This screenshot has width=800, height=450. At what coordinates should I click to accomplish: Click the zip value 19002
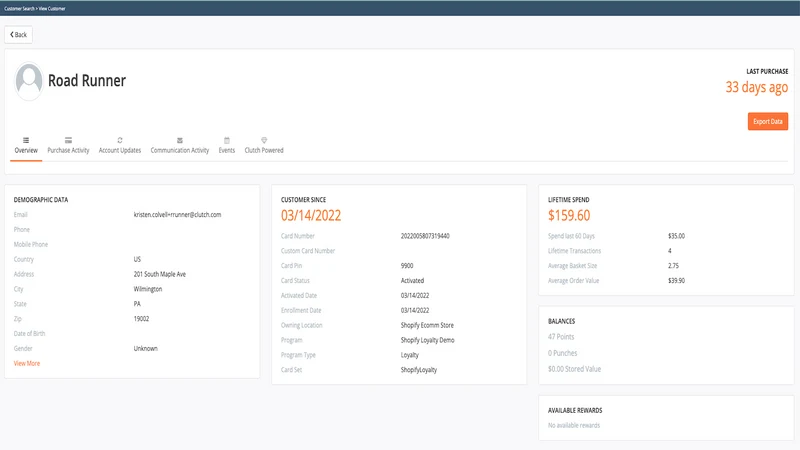point(141,318)
